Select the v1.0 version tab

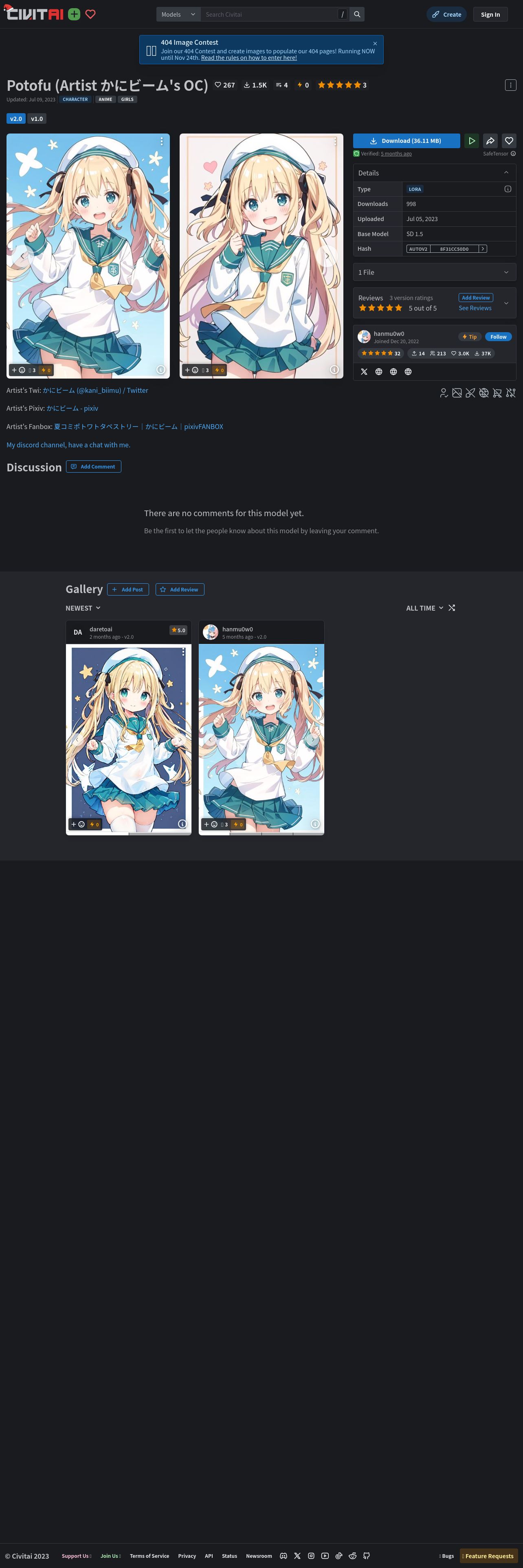point(37,119)
